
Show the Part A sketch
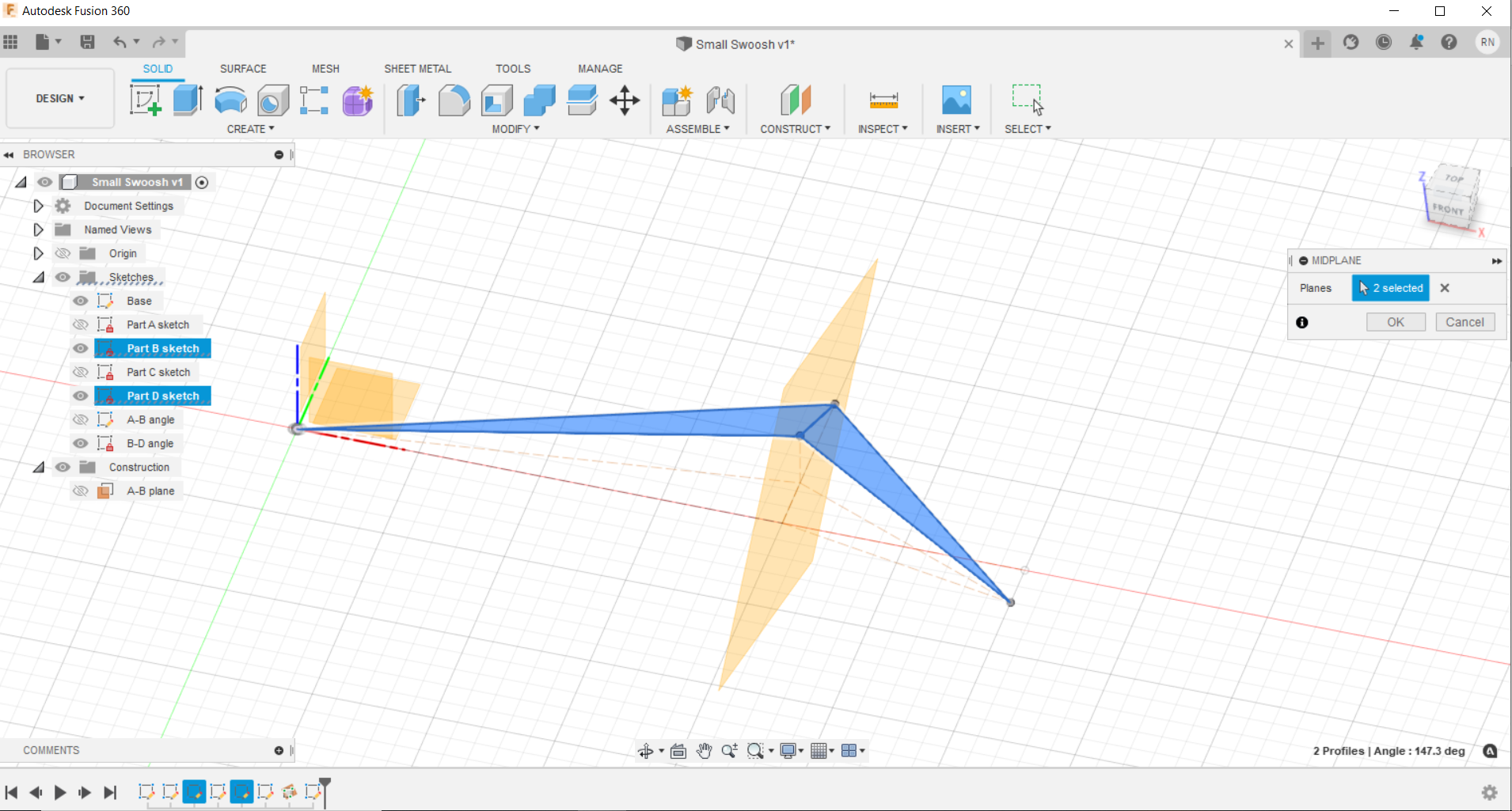point(80,324)
